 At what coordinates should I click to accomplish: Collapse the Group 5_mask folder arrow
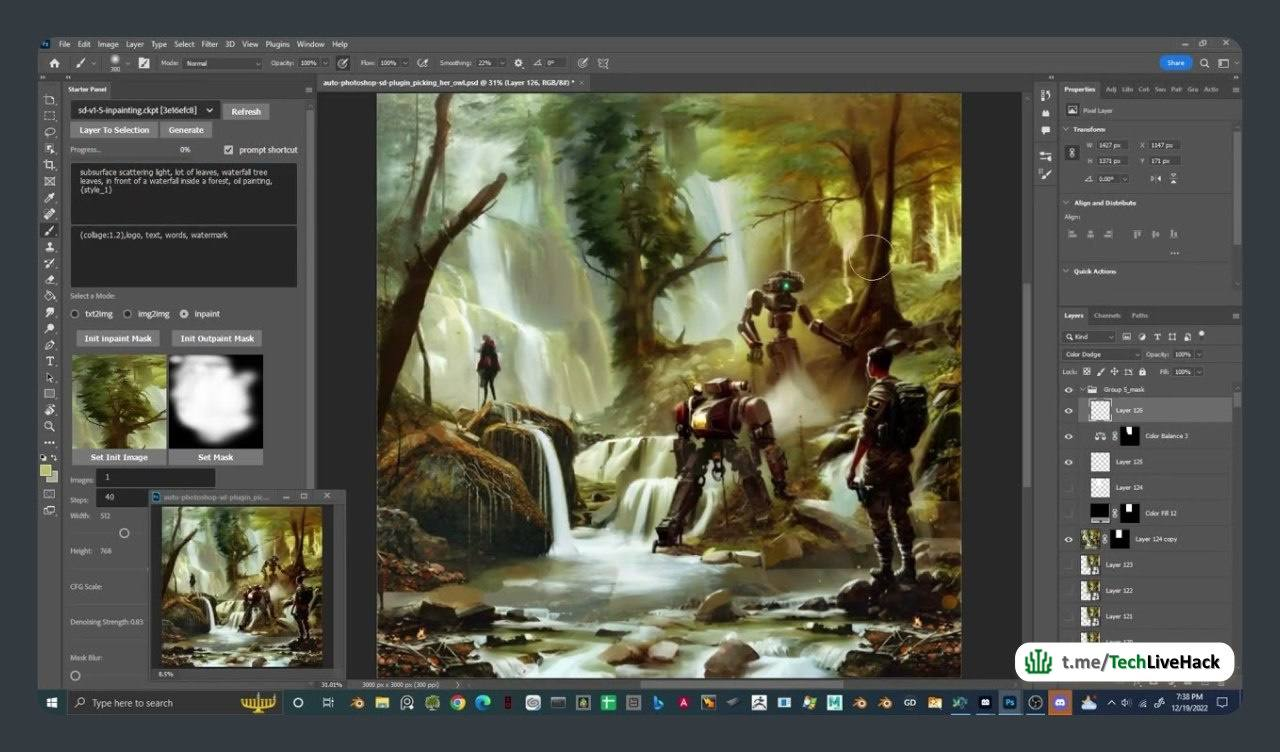(x=1082, y=390)
